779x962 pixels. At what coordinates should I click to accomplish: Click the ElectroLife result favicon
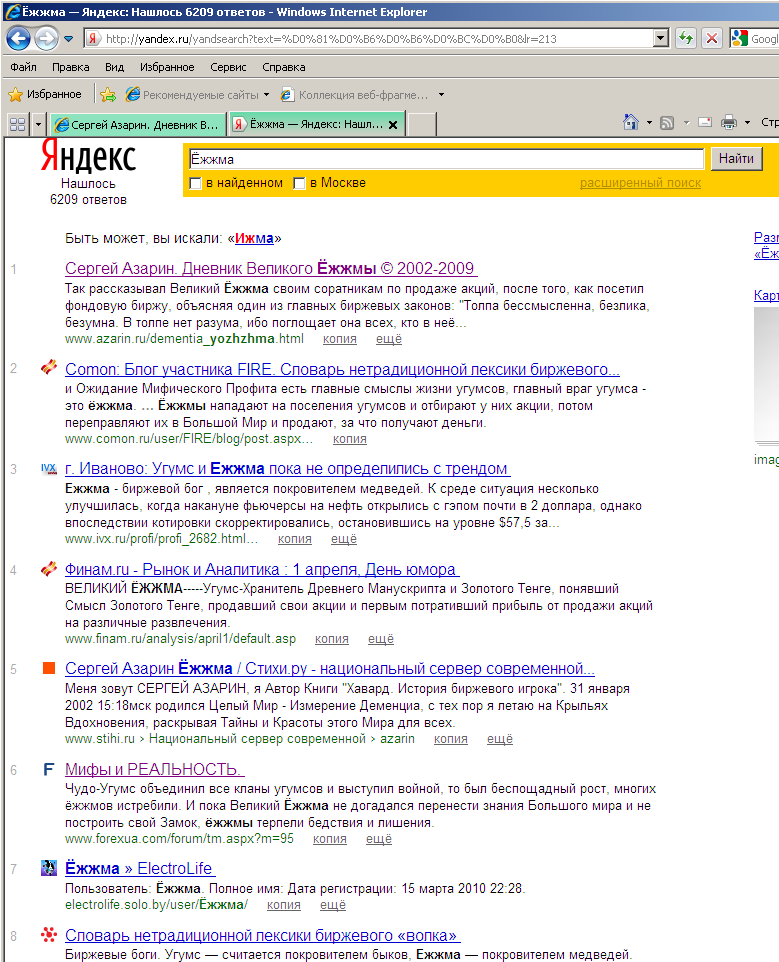tap(49, 868)
